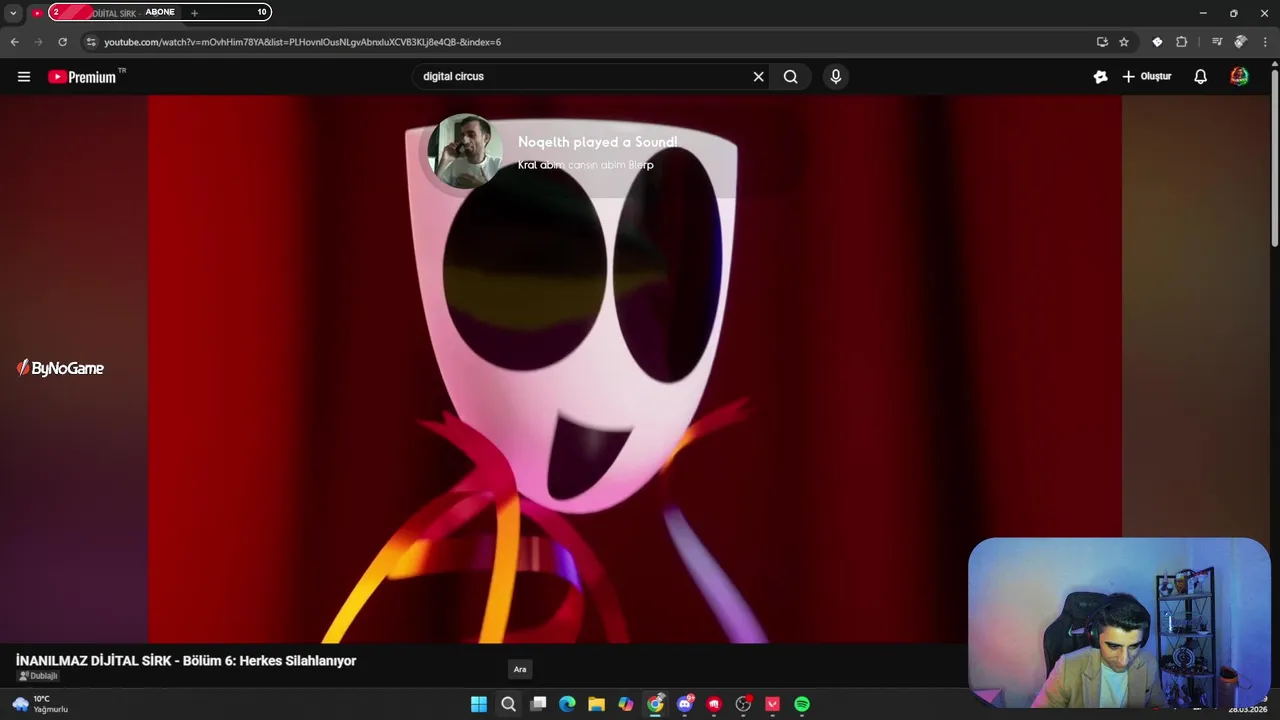This screenshot has width=1280, height=720.
Task: Click the video title 'İNANILMAZ DİJİTAL SİRK'
Action: click(x=186, y=661)
